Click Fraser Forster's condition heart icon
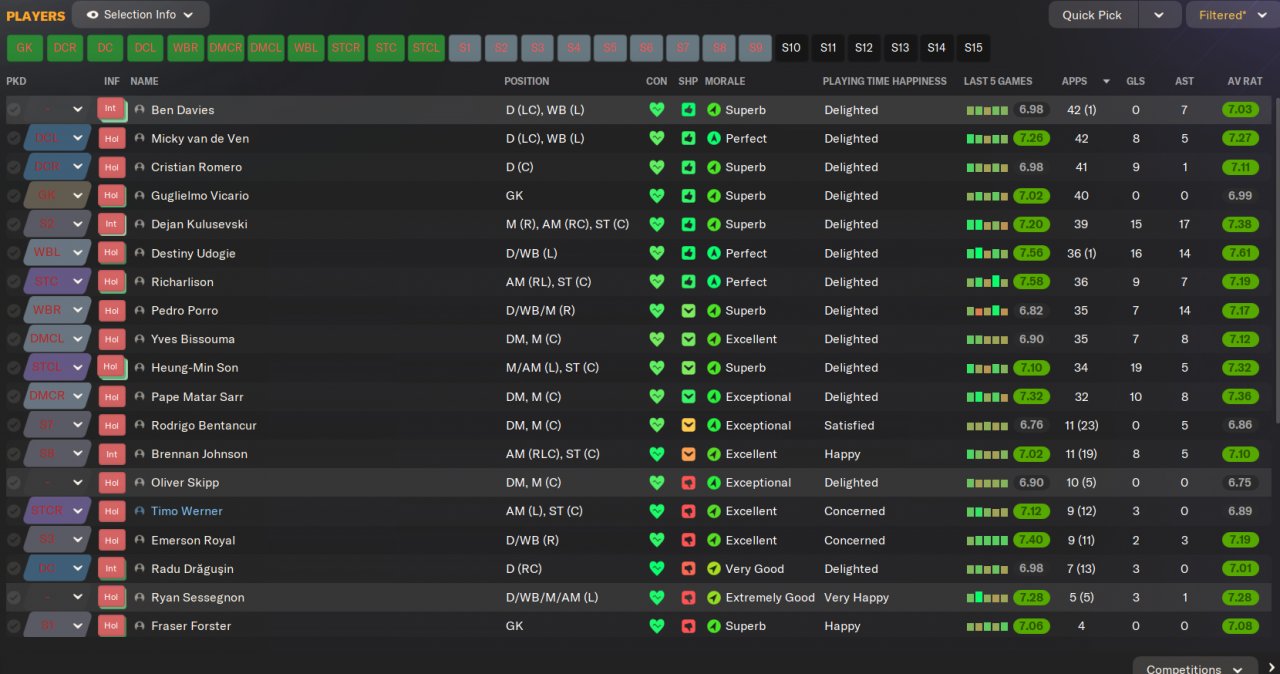This screenshot has height=674, width=1280. (657, 626)
